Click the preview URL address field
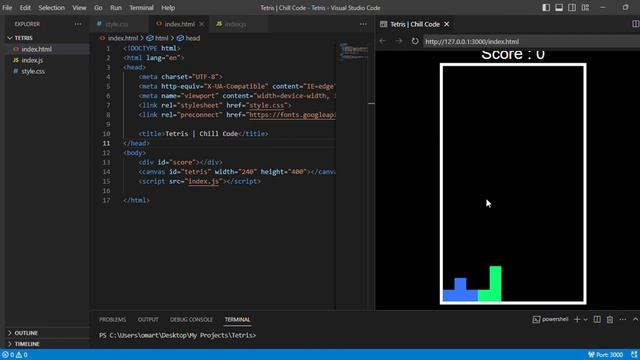Image resolution: width=640 pixels, height=360 pixels. point(531,41)
